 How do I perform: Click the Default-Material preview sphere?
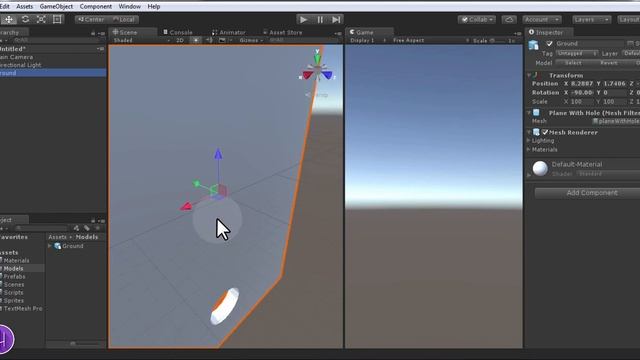coord(540,168)
